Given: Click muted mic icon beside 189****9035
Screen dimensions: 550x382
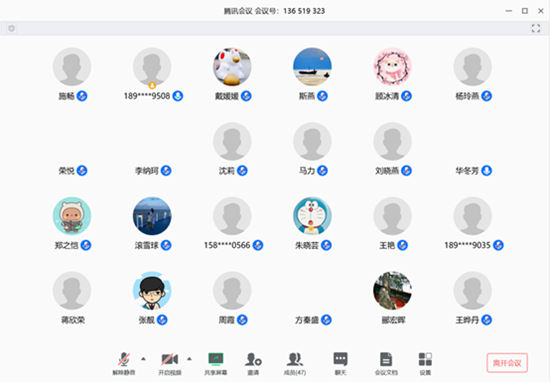Looking at the screenshot, I should (x=498, y=245).
